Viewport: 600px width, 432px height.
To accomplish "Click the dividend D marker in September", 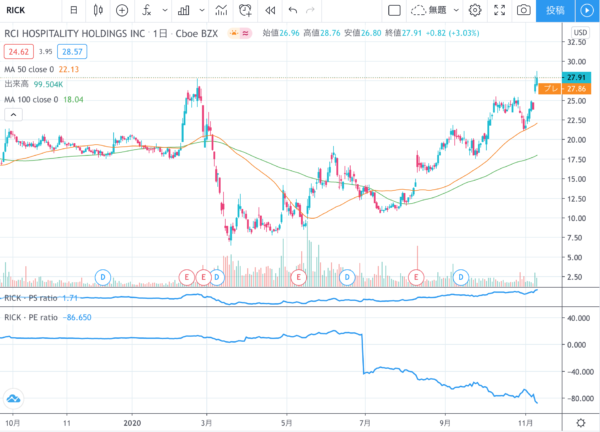I will pyautogui.click(x=461, y=277).
